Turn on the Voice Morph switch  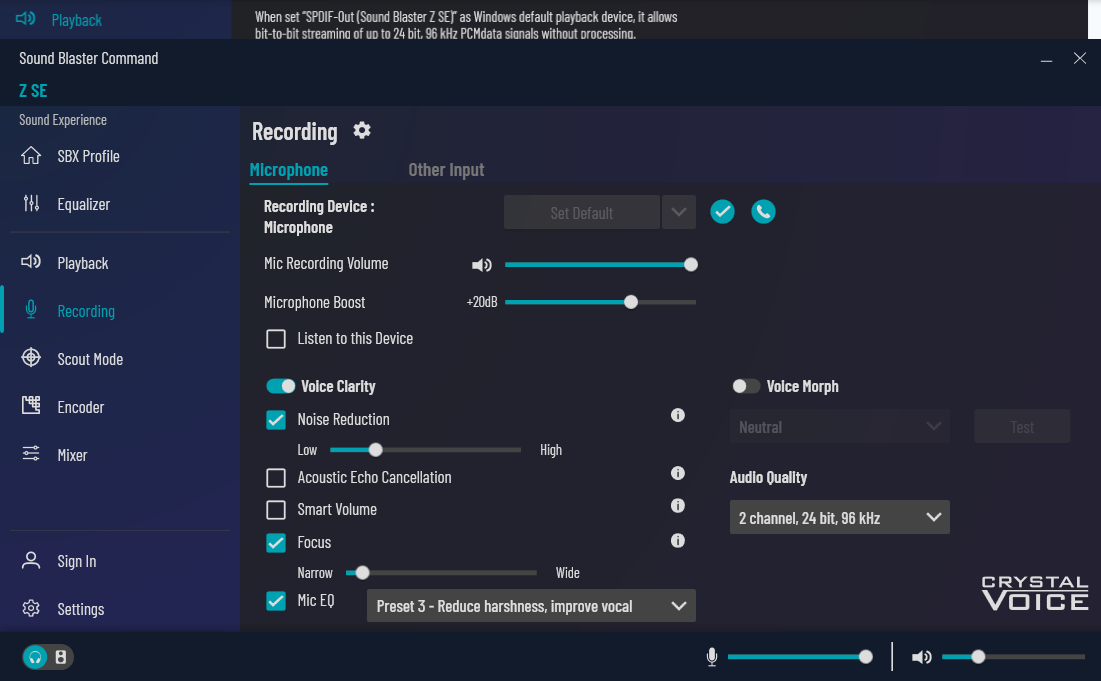(x=746, y=386)
